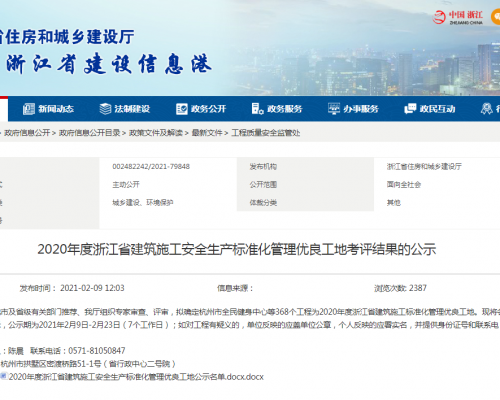Click the 城乡建设、环境保护 value cell
The width and height of the screenshot is (500, 400).
(143, 202)
